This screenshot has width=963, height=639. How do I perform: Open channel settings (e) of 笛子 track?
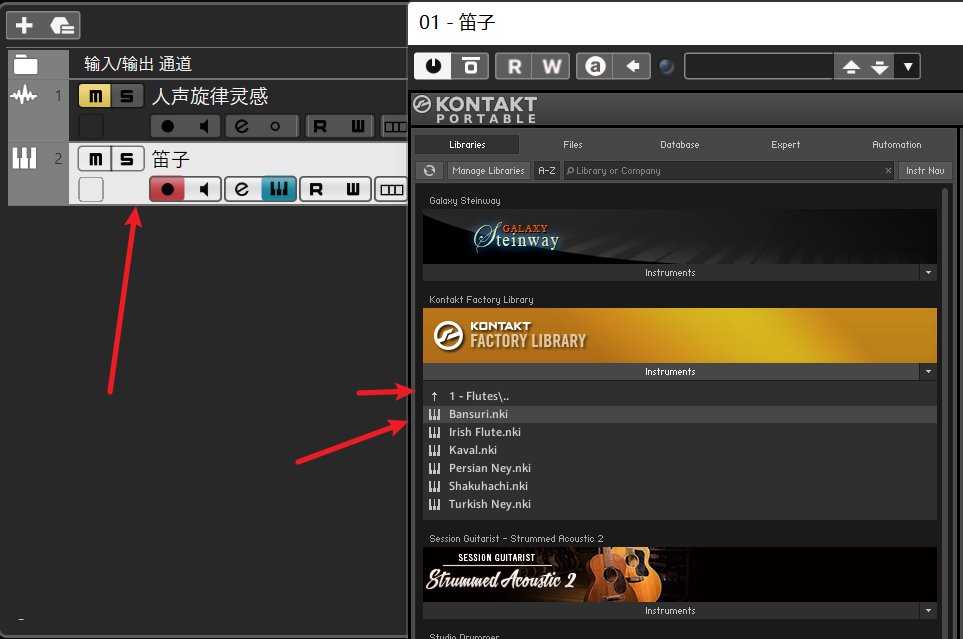click(x=242, y=189)
